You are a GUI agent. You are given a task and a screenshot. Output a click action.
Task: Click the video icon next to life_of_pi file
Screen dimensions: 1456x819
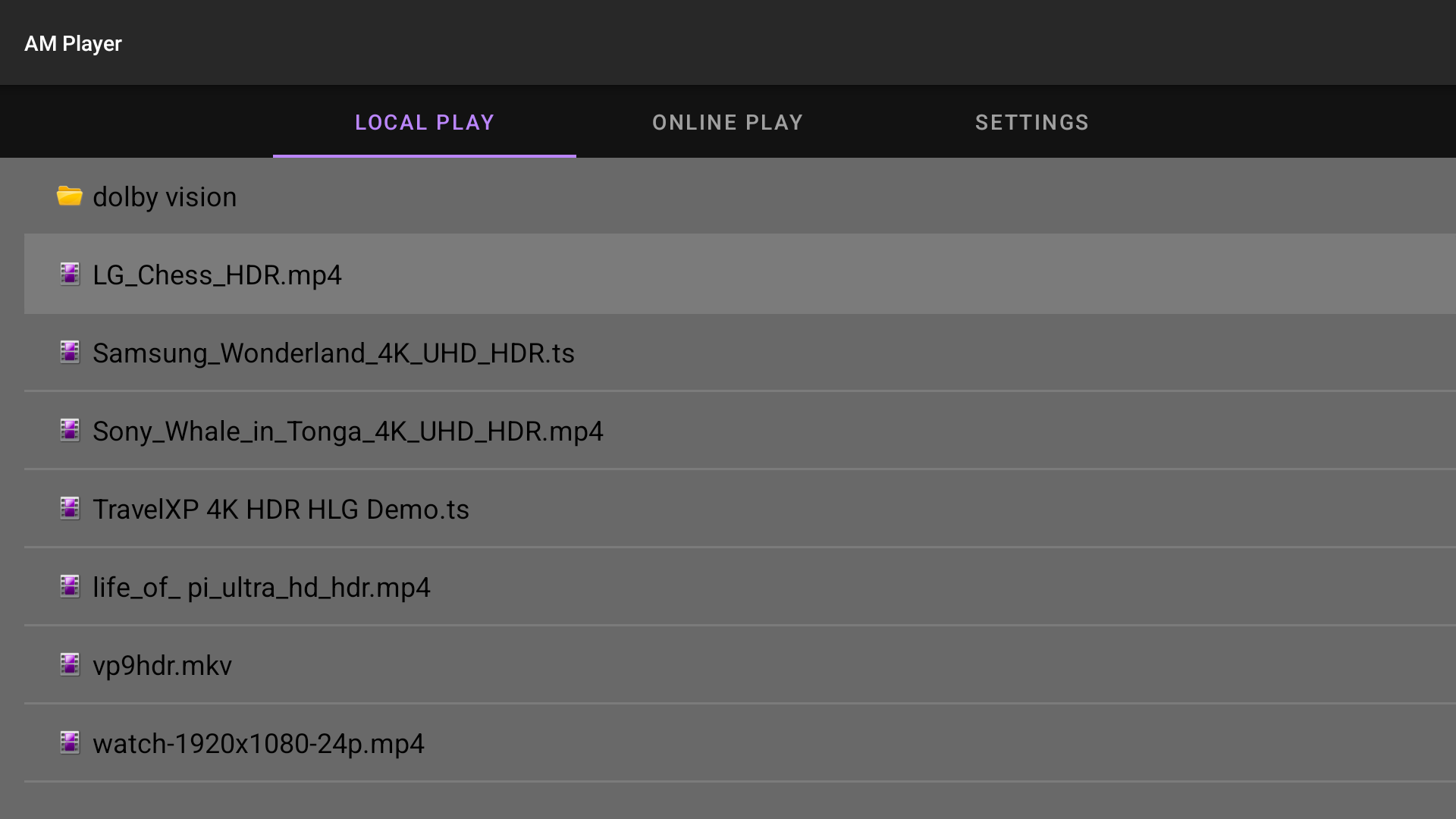pyautogui.click(x=70, y=586)
